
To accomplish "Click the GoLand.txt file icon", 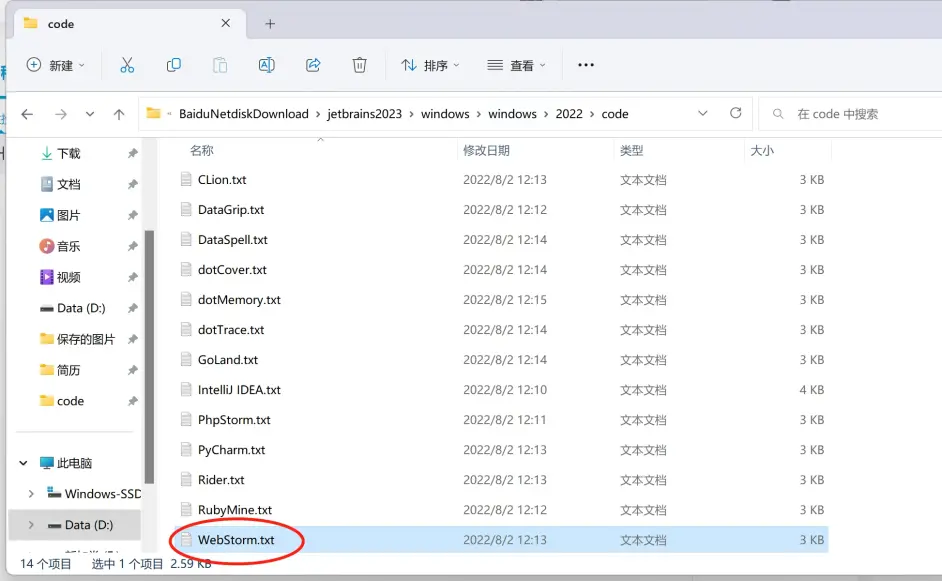I will (186, 359).
